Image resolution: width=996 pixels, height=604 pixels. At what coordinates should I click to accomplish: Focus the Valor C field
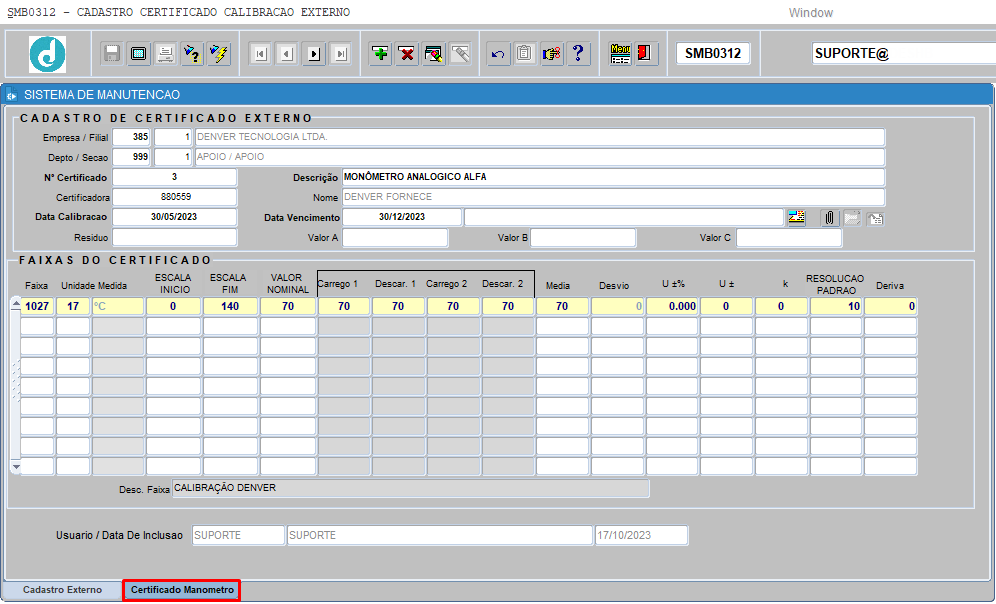click(789, 238)
